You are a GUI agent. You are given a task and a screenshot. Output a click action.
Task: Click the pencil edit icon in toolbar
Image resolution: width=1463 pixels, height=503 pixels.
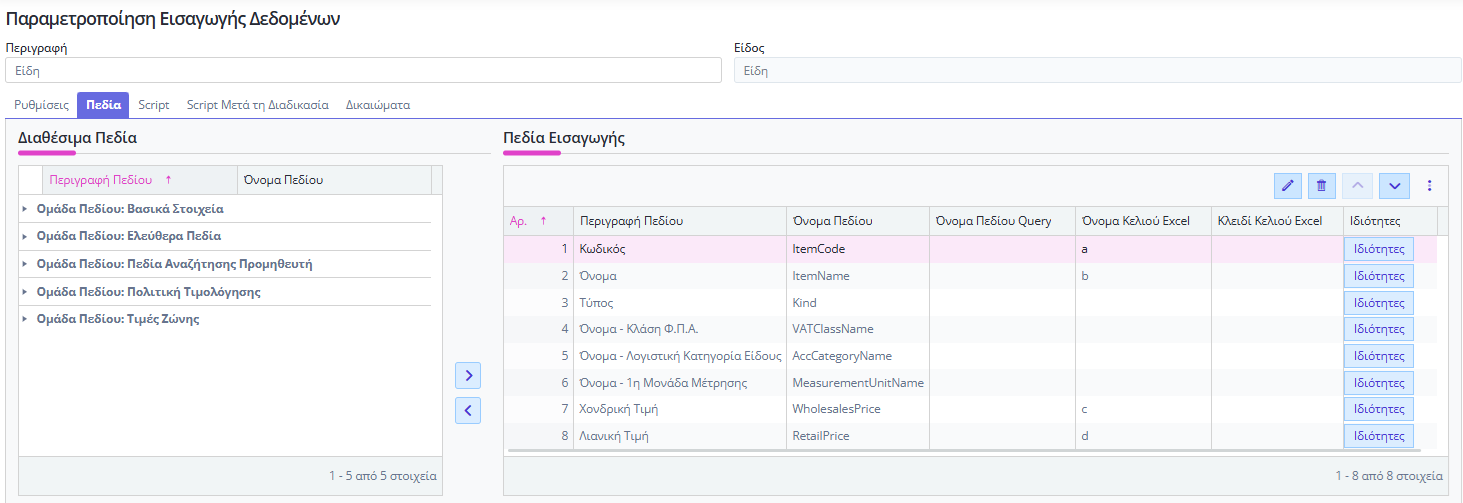click(x=1287, y=186)
